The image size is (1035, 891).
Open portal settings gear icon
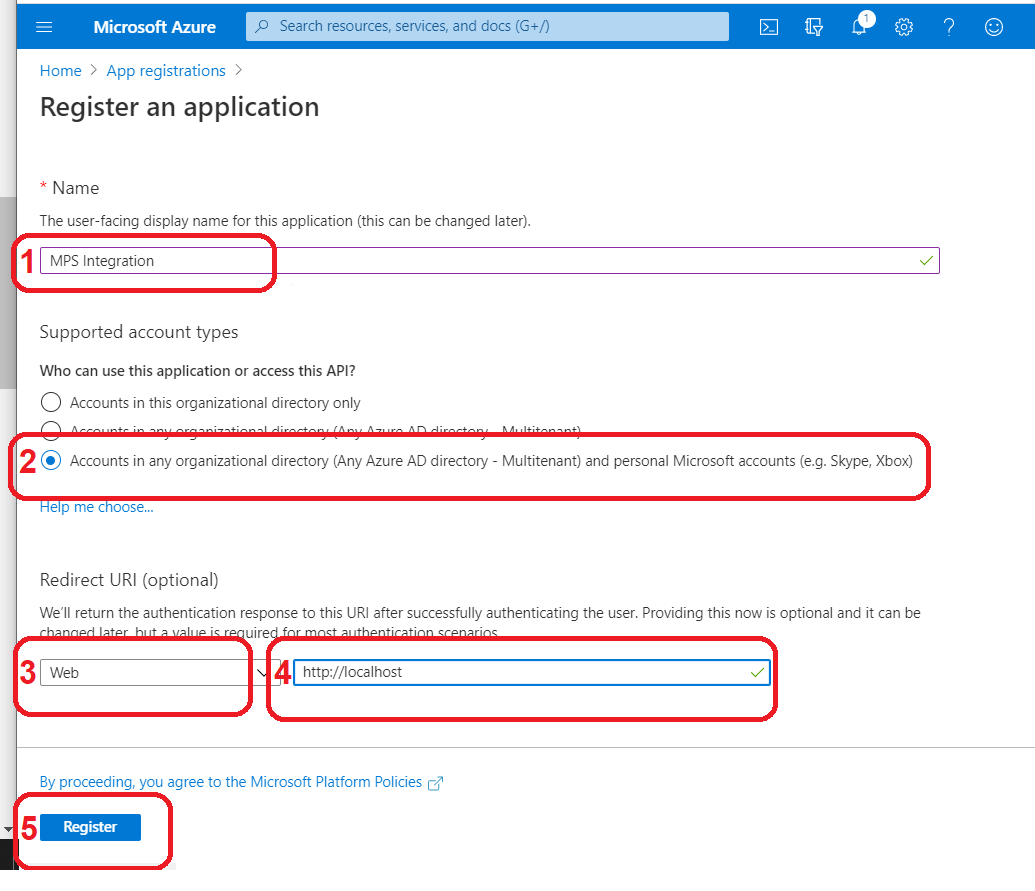[904, 27]
